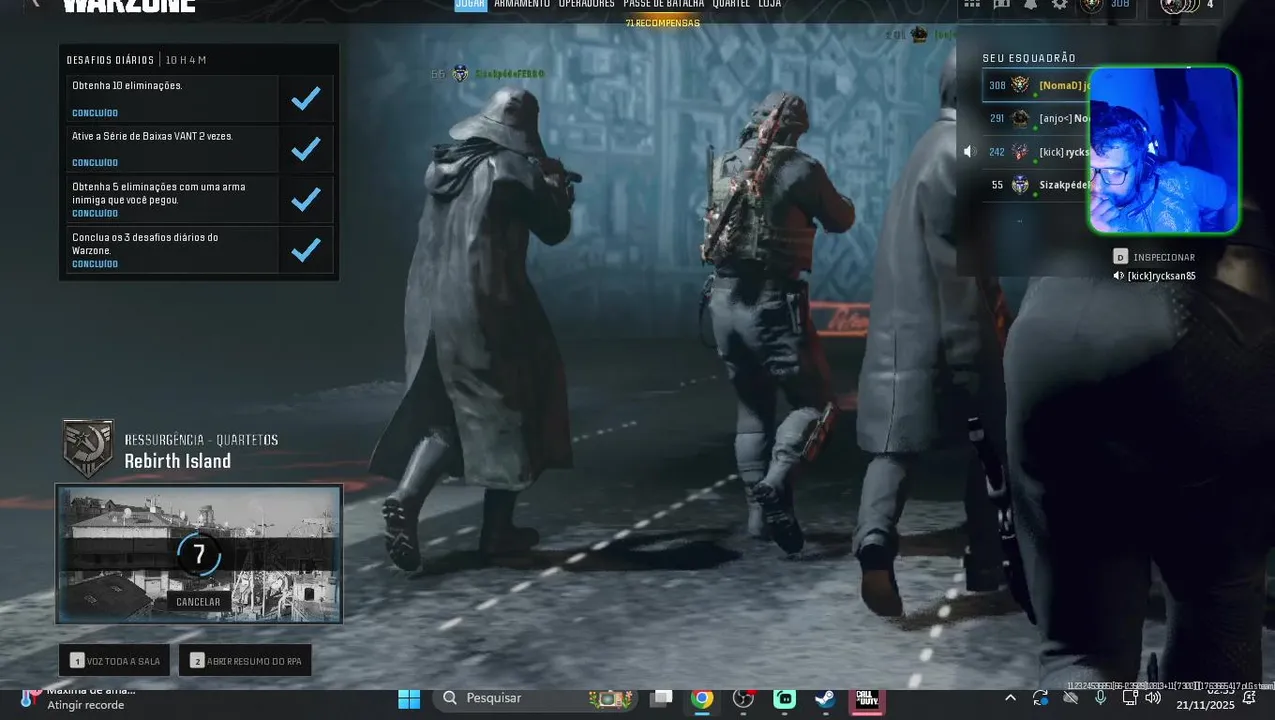The image size is (1275, 720).
Task: Click the [kick]rycksan85 voice indicator
Action: [1154, 276]
